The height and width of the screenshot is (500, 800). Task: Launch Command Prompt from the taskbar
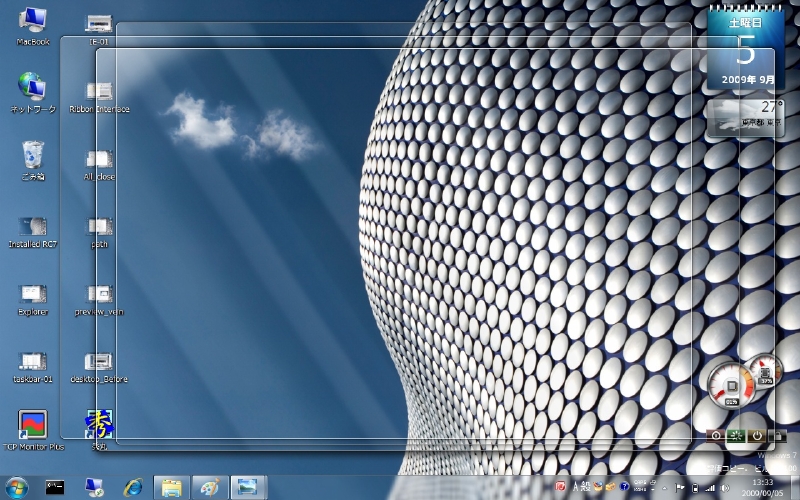55,488
